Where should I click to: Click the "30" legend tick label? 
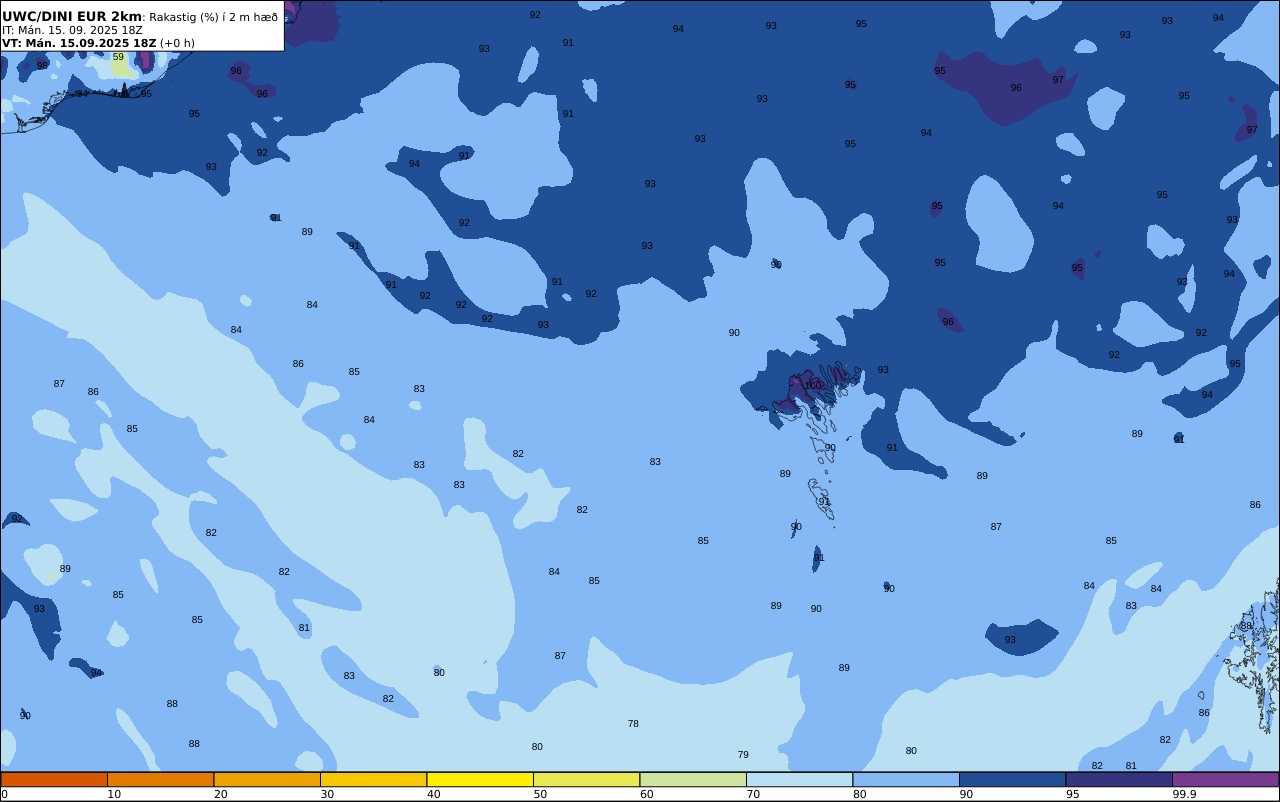(327, 794)
